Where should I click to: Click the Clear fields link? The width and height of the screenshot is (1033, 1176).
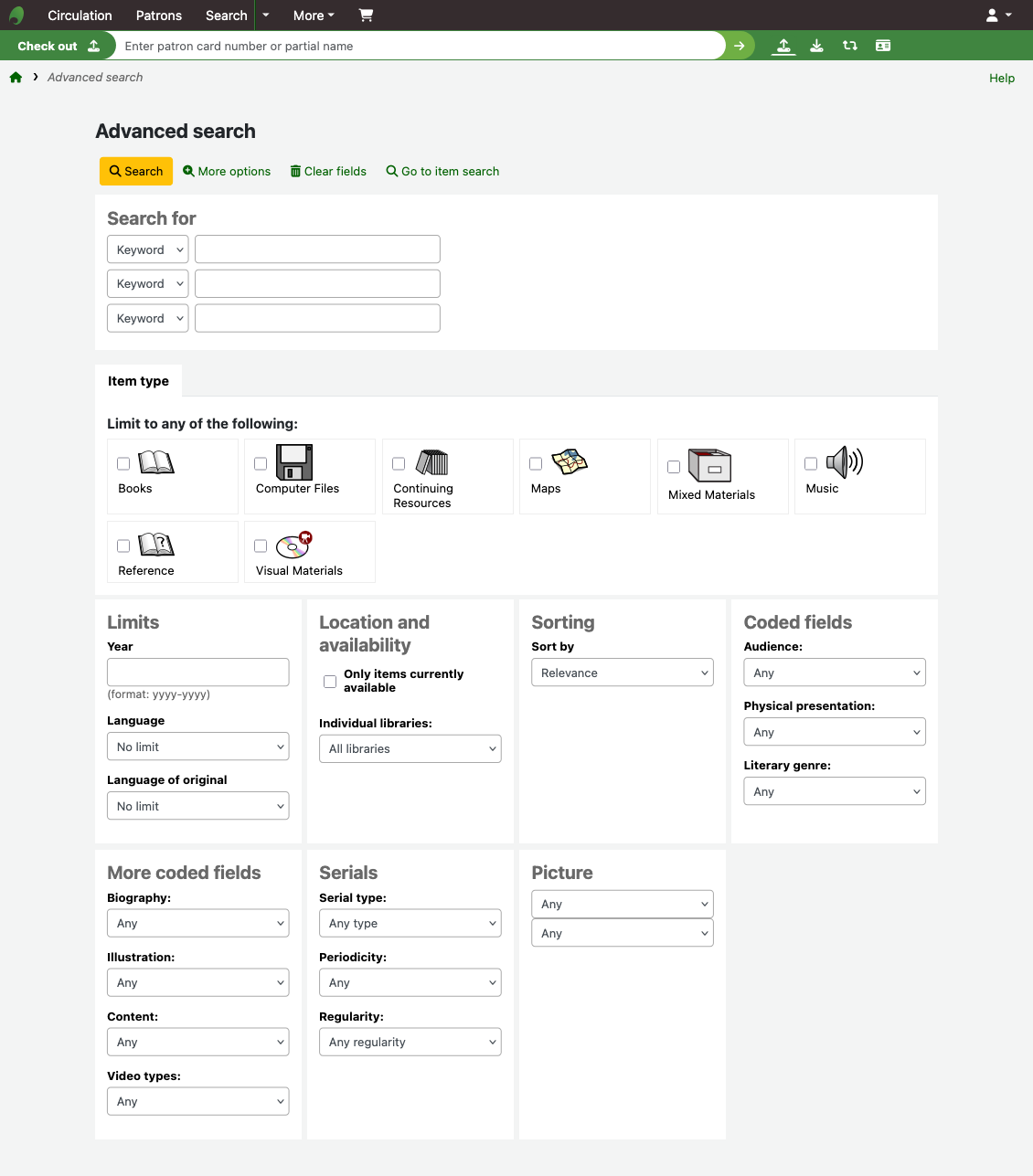coord(328,172)
